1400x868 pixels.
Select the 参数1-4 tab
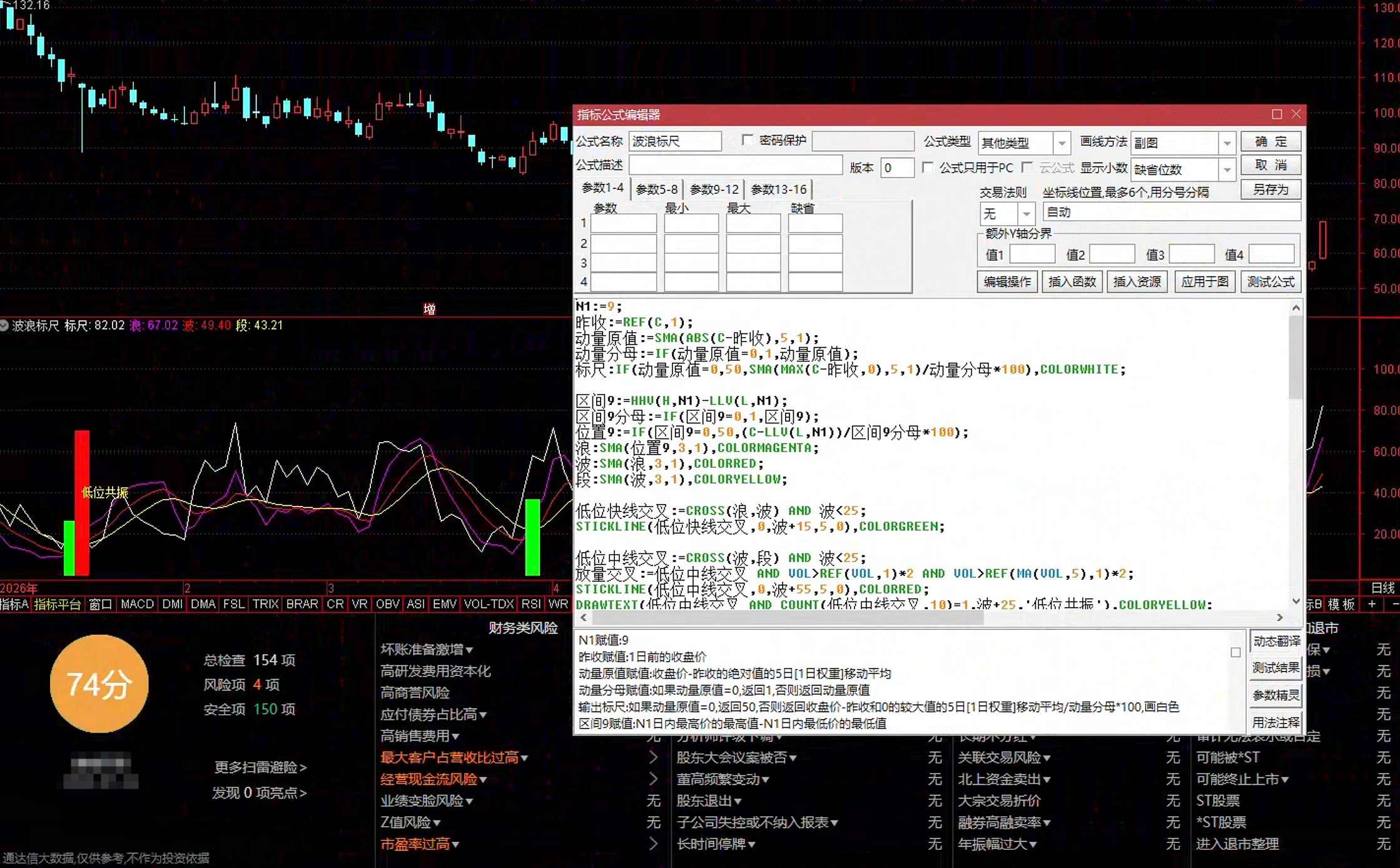[x=602, y=188]
